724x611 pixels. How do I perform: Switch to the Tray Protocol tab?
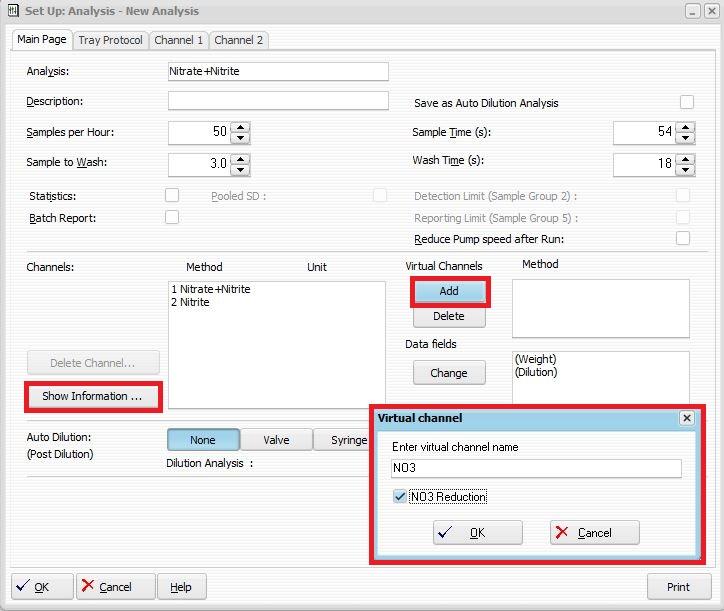110,40
